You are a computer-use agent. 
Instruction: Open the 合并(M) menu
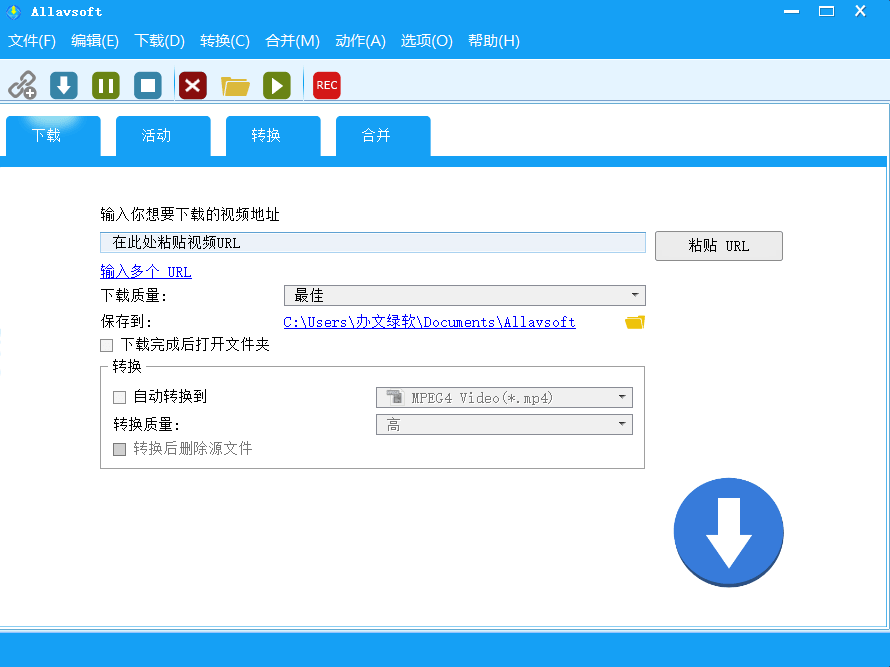click(292, 41)
